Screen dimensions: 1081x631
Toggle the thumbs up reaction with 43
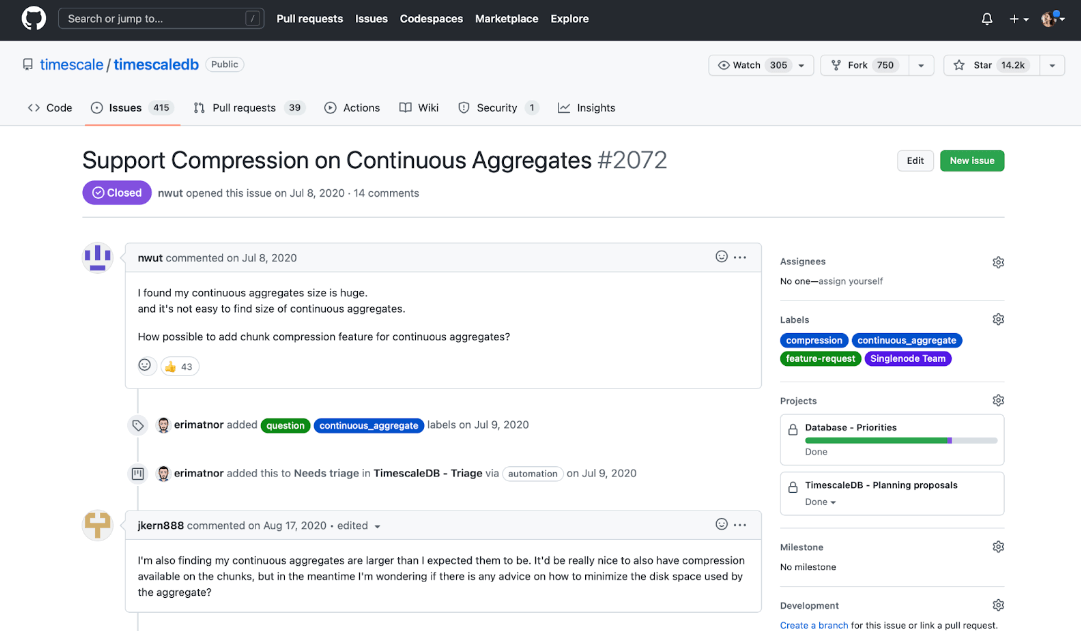[x=180, y=367]
